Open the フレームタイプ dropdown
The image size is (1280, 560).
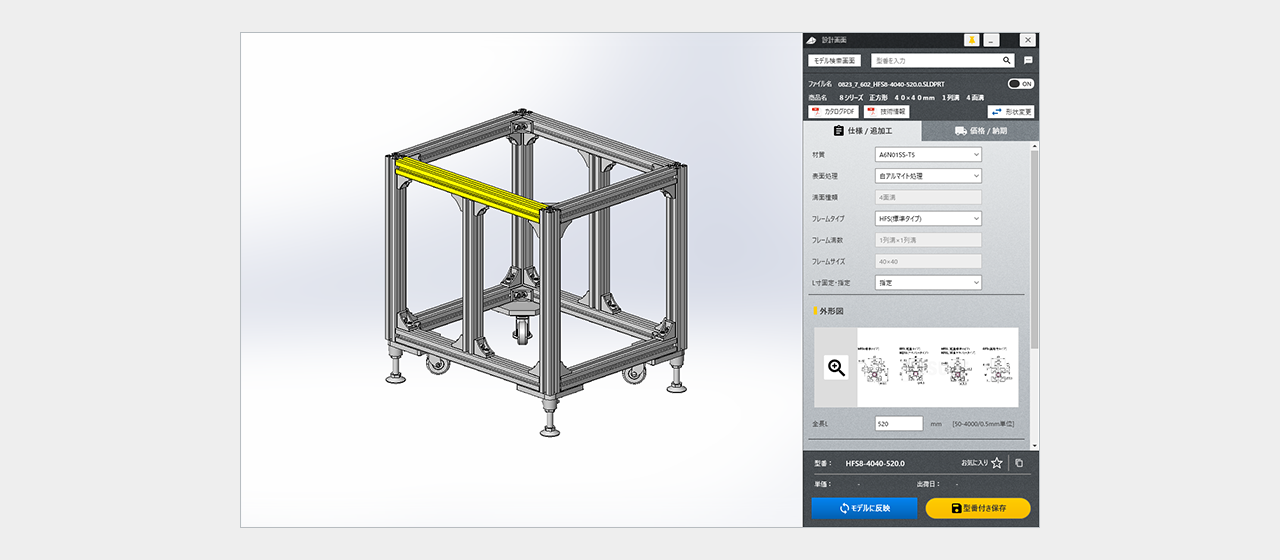click(x=928, y=219)
